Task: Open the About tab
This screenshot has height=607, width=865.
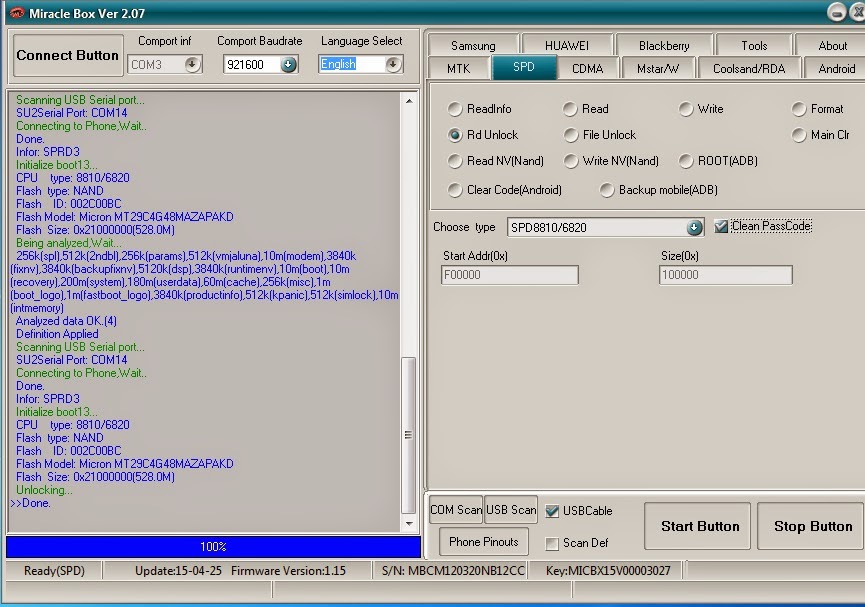Action: 832,45
